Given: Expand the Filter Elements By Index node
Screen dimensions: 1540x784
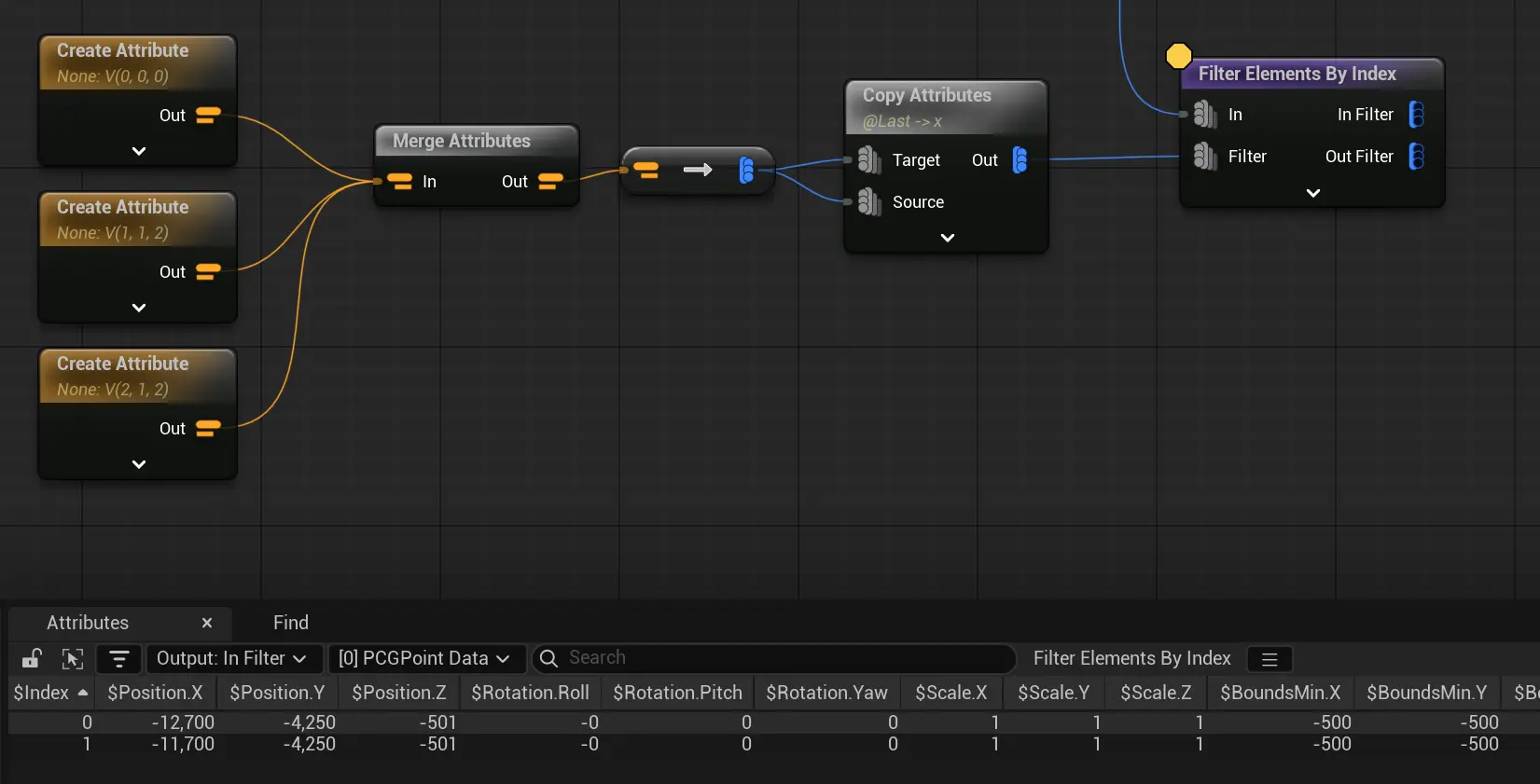Looking at the screenshot, I should [1312, 193].
